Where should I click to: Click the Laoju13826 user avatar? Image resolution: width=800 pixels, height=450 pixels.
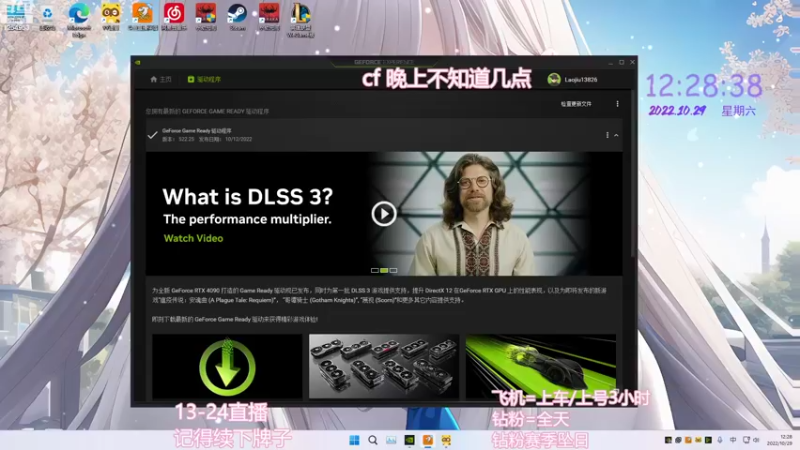[554, 80]
